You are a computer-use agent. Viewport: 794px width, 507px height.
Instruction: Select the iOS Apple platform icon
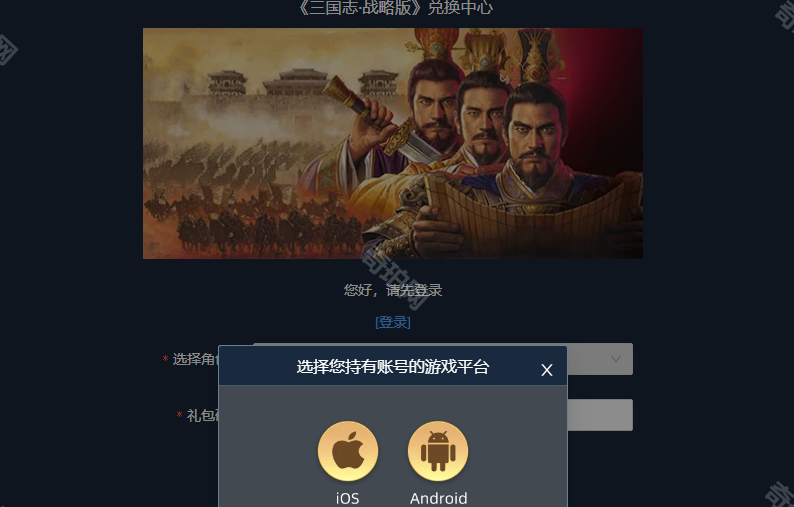348,451
